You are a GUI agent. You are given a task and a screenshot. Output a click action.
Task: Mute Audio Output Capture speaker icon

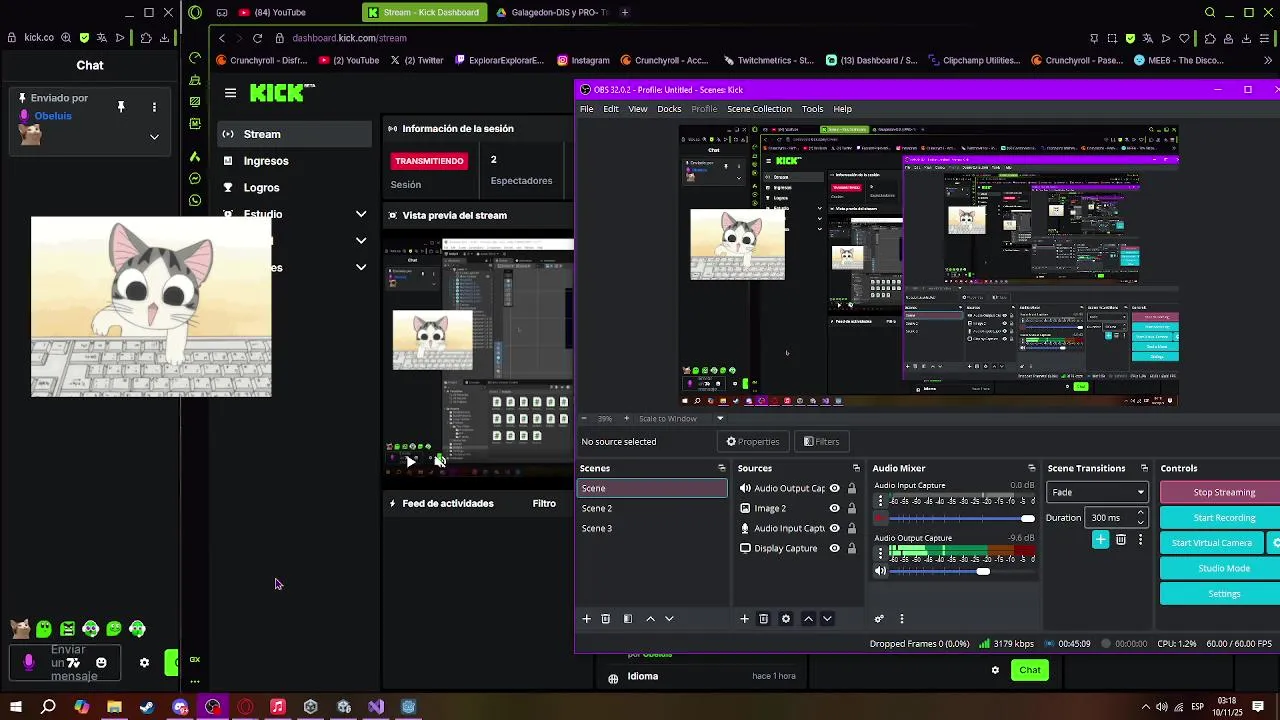(x=880, y=571)
